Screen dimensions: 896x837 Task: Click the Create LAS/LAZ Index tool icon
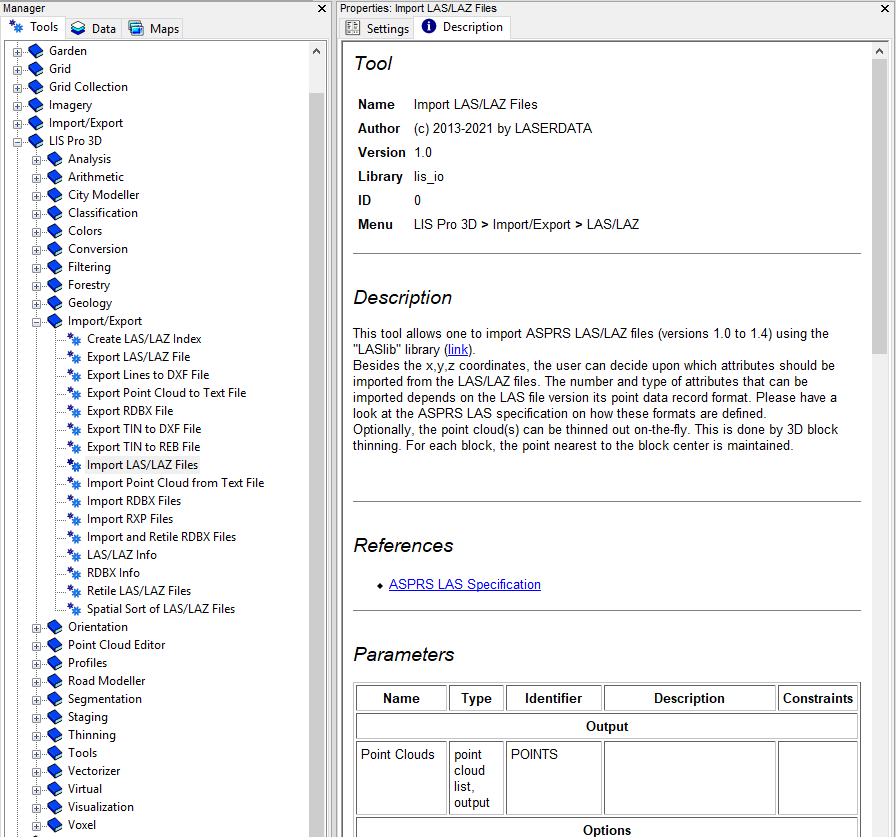(x=74, y=339)
